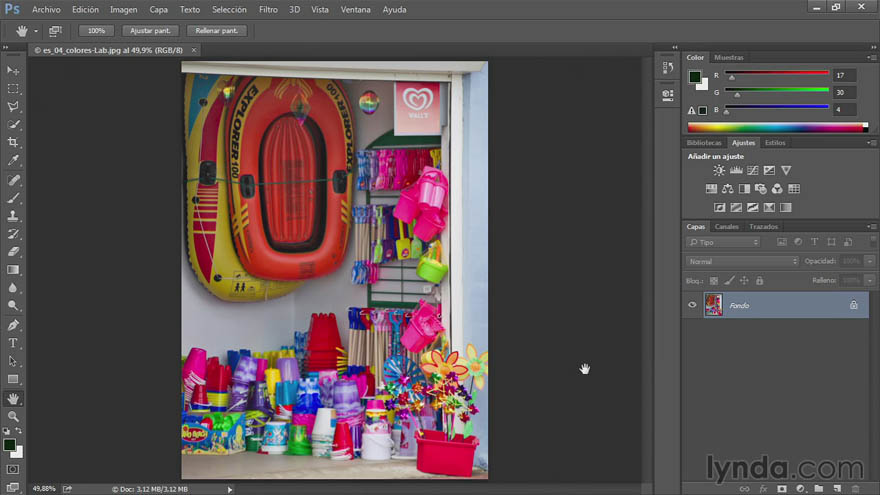The height and width of the screenshot is (495, 880).
Task: Select the Rectangular Marquee tool
Action: click(x=13, y=89)
